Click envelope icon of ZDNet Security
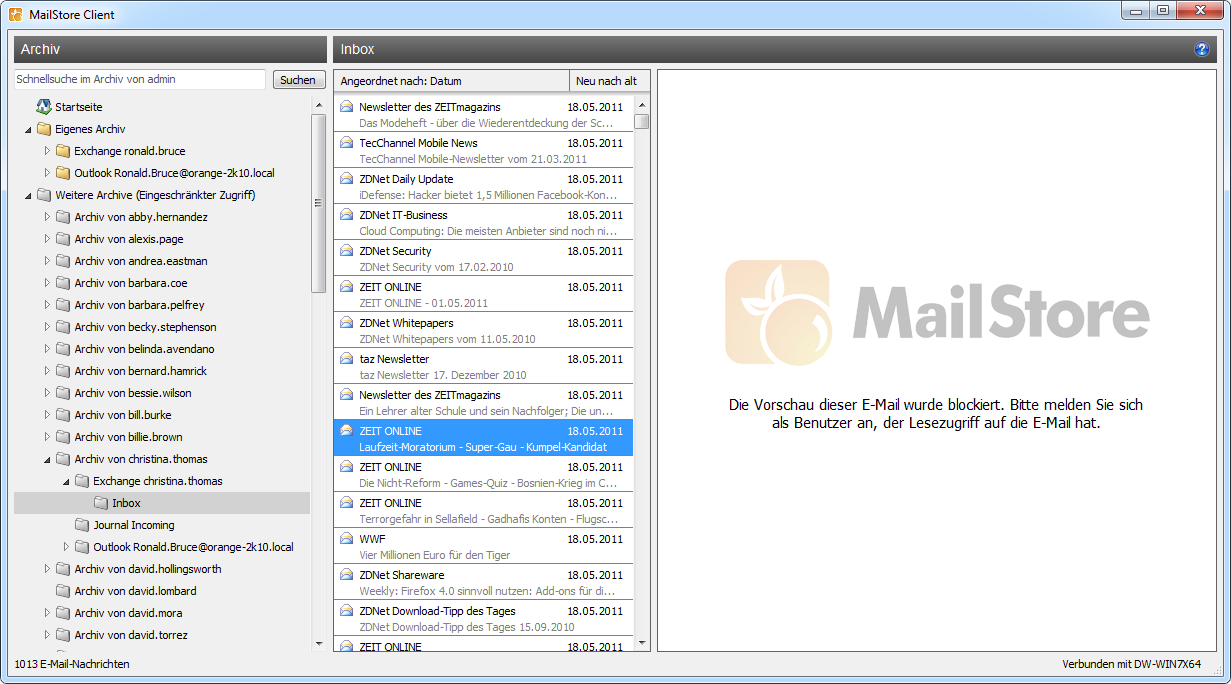This screenshot has height=684, width=1231. [x=347, y=251]
